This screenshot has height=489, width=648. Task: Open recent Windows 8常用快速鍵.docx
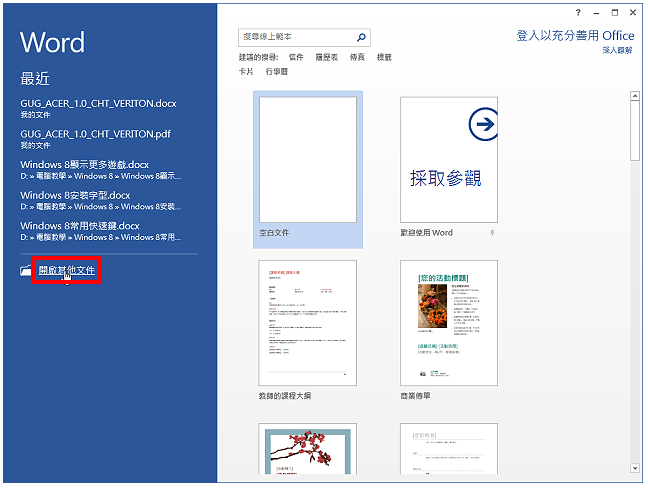tap(100, 231)
